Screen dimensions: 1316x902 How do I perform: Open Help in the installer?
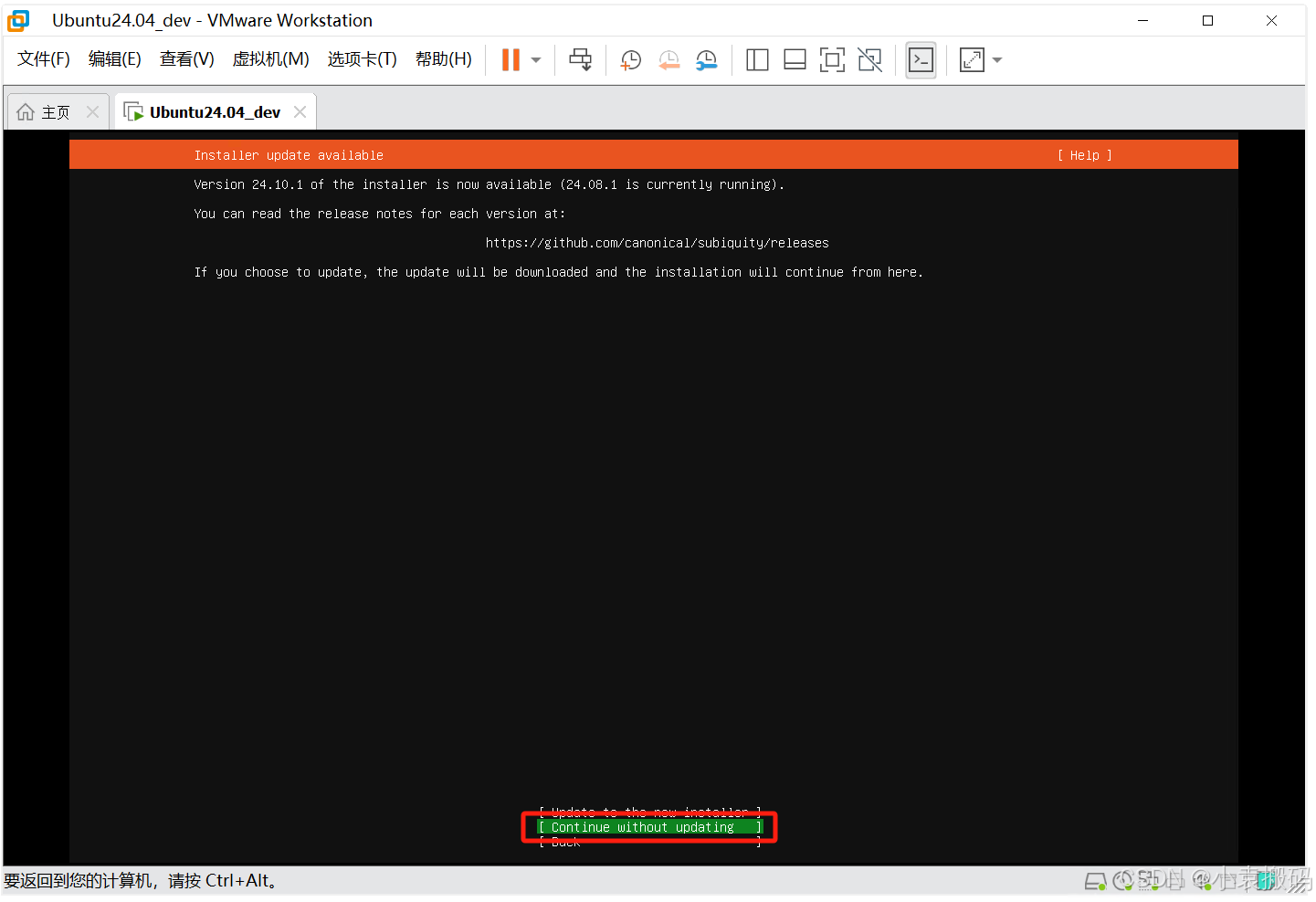(x=1084, y=155)
